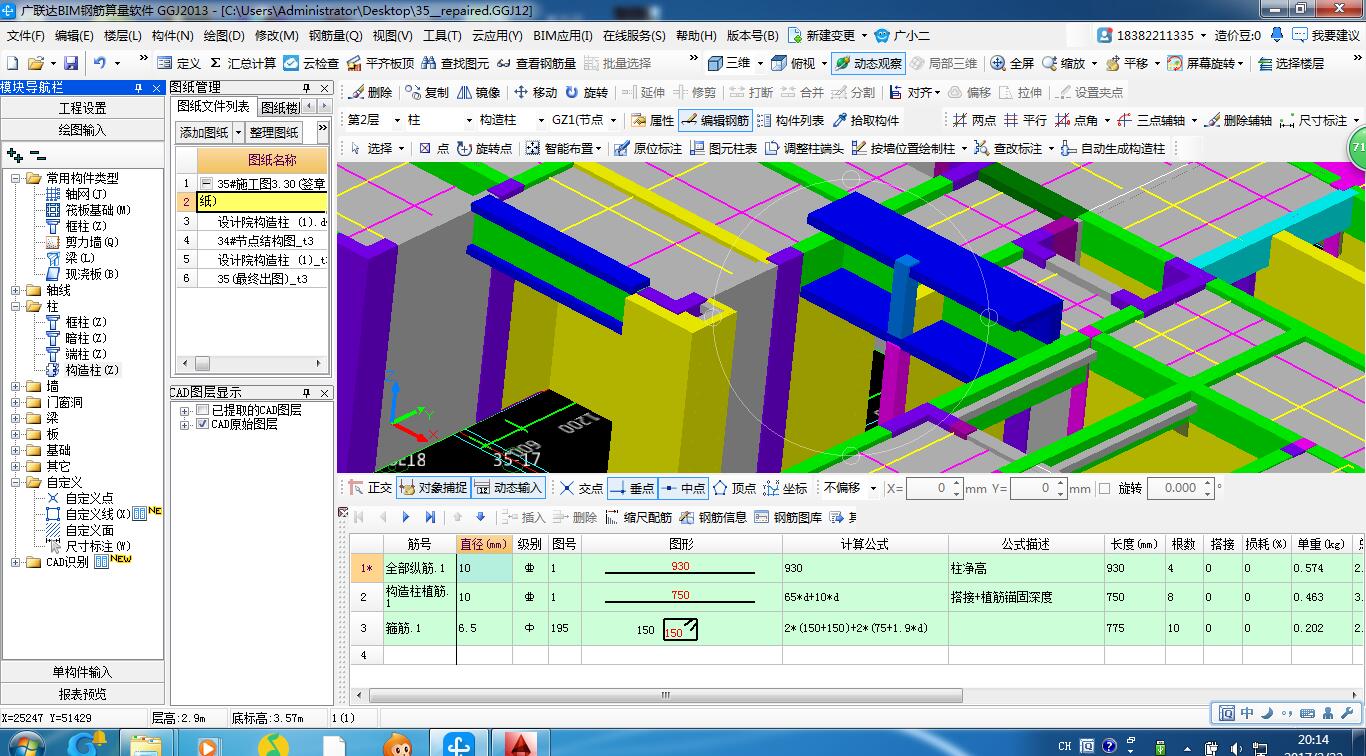Click the 汇总计算 summary calculate button
This screenshot has height=756, width=1366.
click(242, 63)
